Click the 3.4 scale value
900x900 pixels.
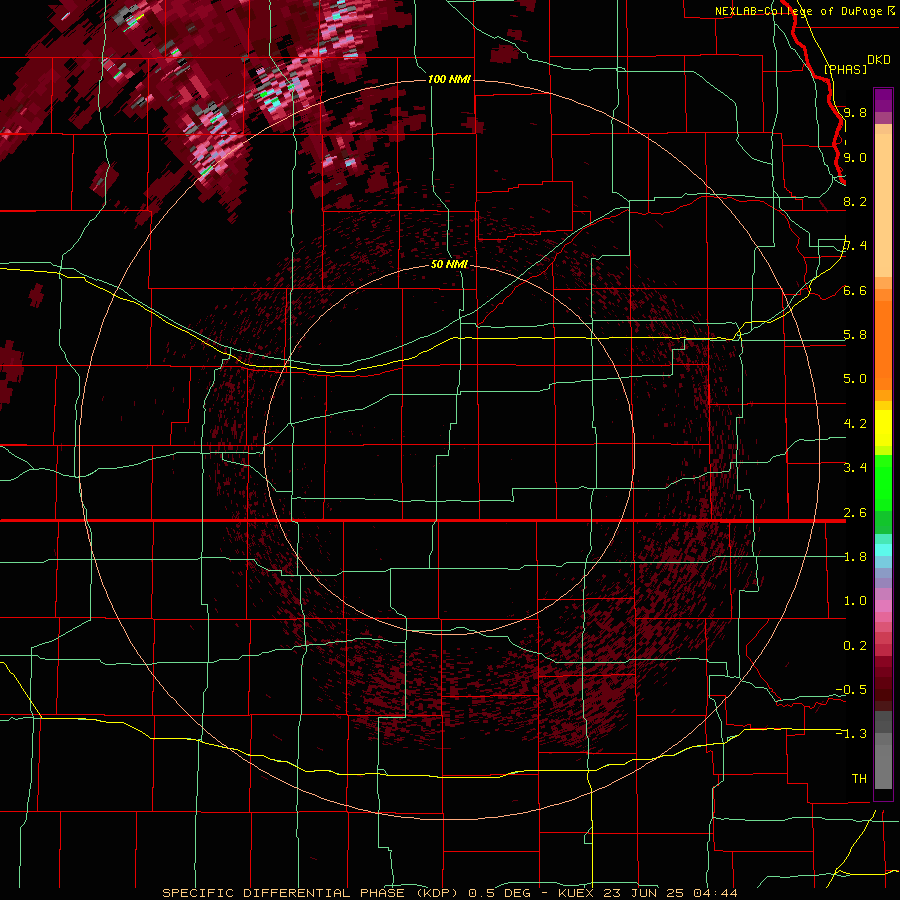855,467
